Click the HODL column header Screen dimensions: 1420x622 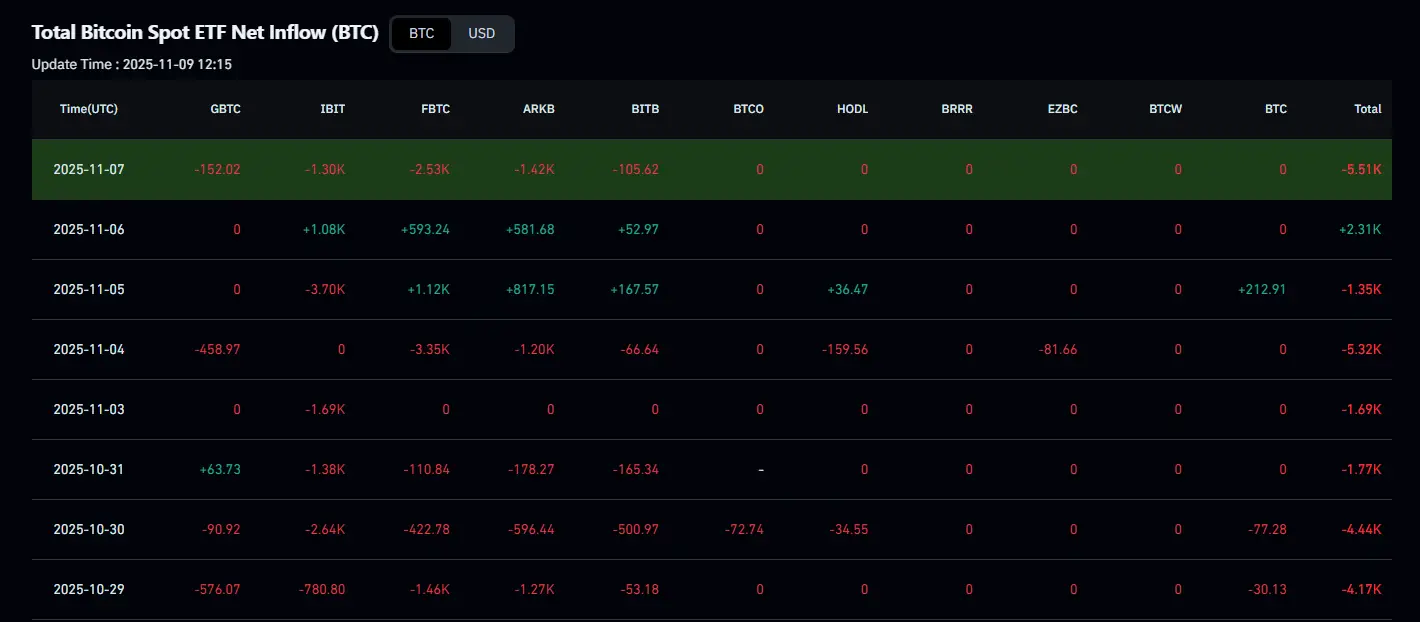[x=852, y=109]
